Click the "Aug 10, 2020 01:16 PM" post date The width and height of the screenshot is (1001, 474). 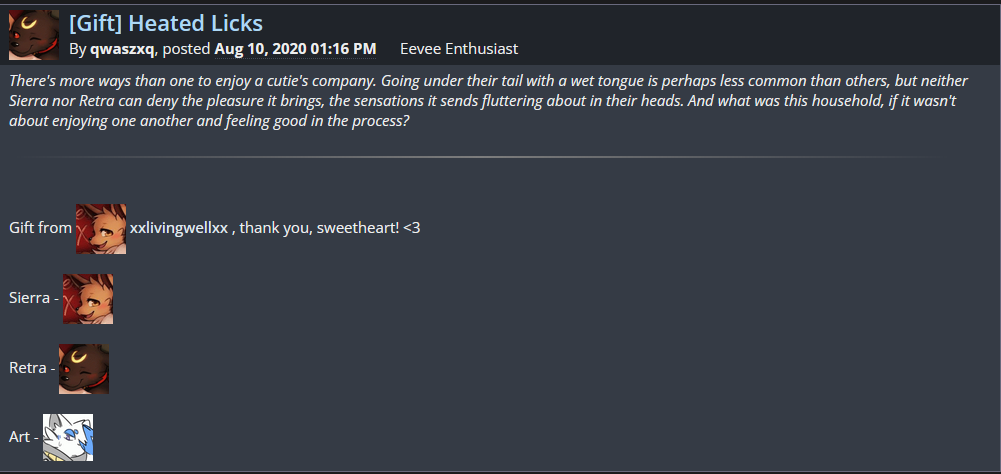click(295, 48)
